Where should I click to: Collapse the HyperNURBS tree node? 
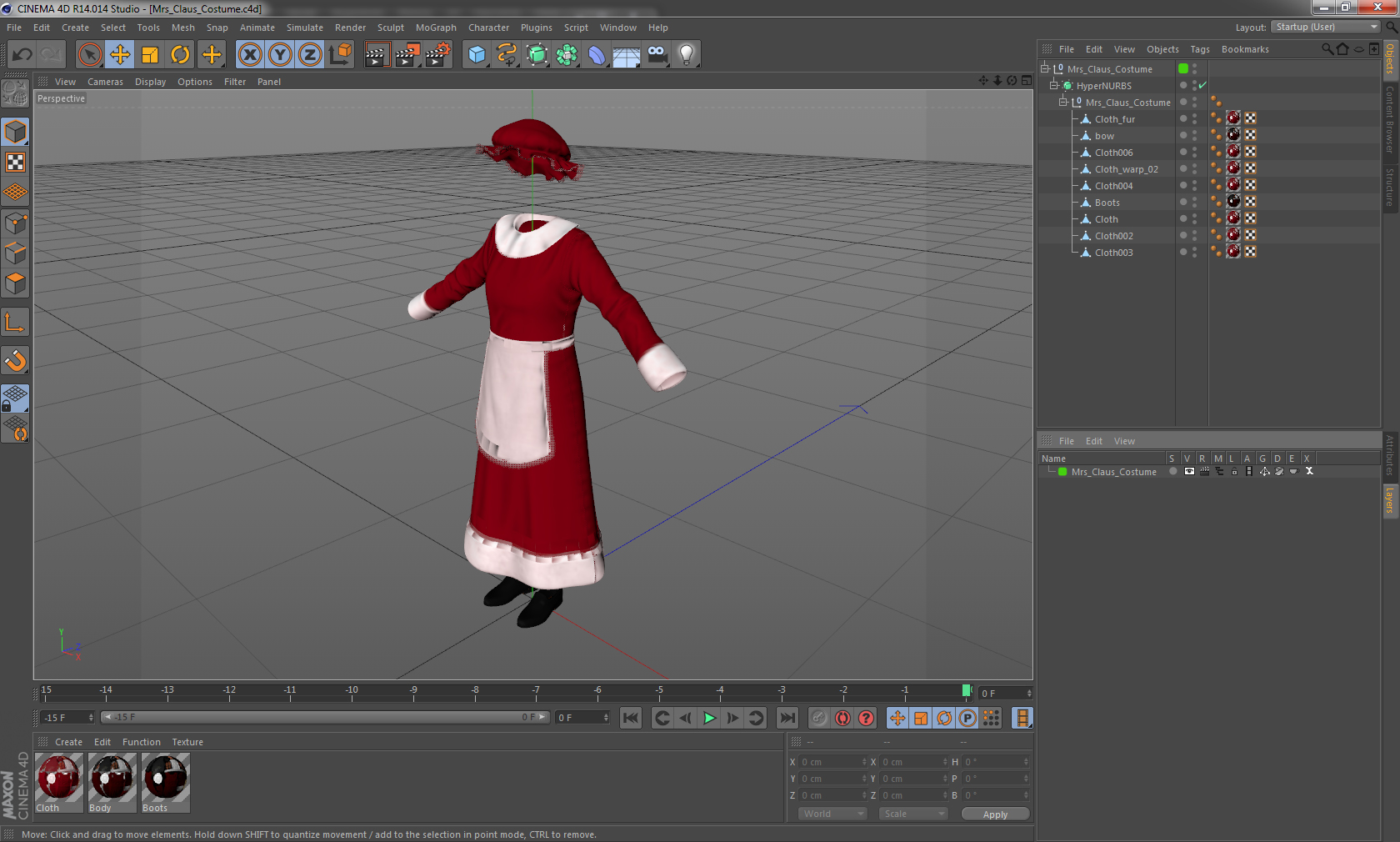coord(1053,85)
